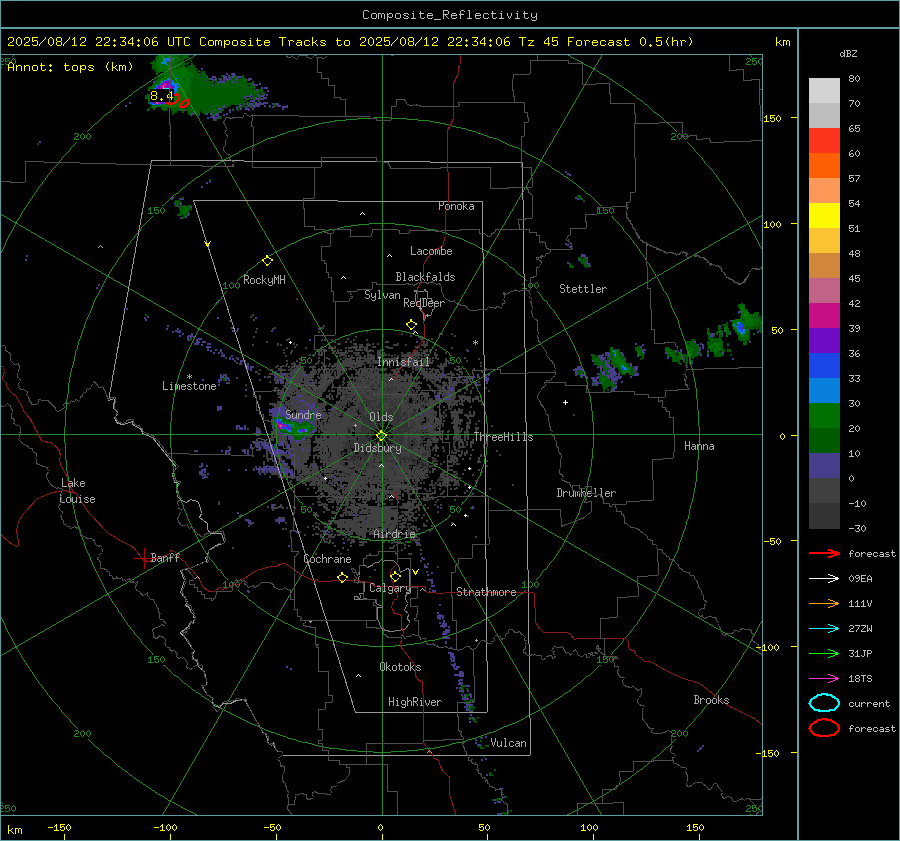Click the yellow 51-54 dBZ color swatch
Screen dimensions: 900x841
(824, 216)
